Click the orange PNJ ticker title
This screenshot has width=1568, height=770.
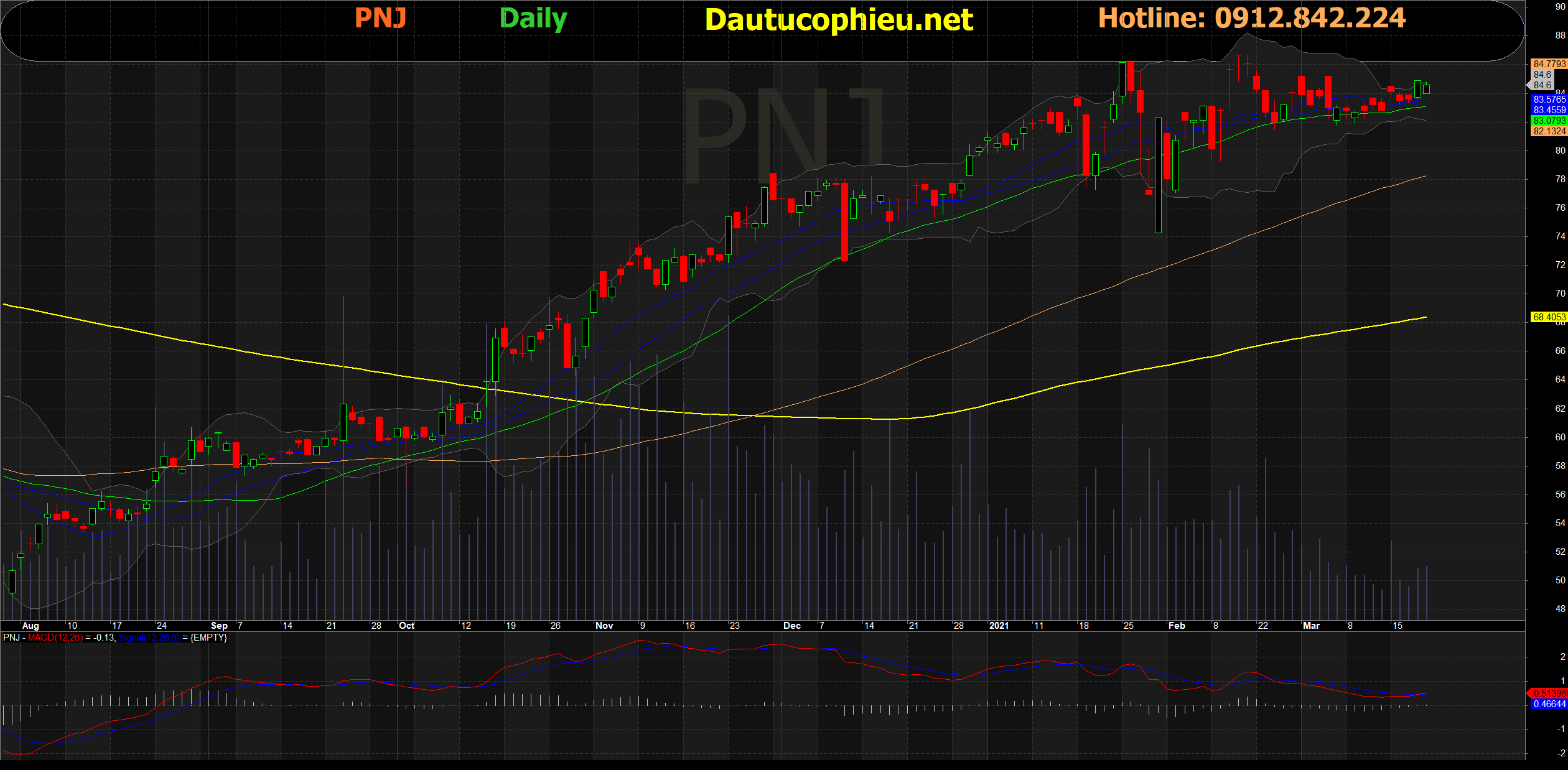380,18
